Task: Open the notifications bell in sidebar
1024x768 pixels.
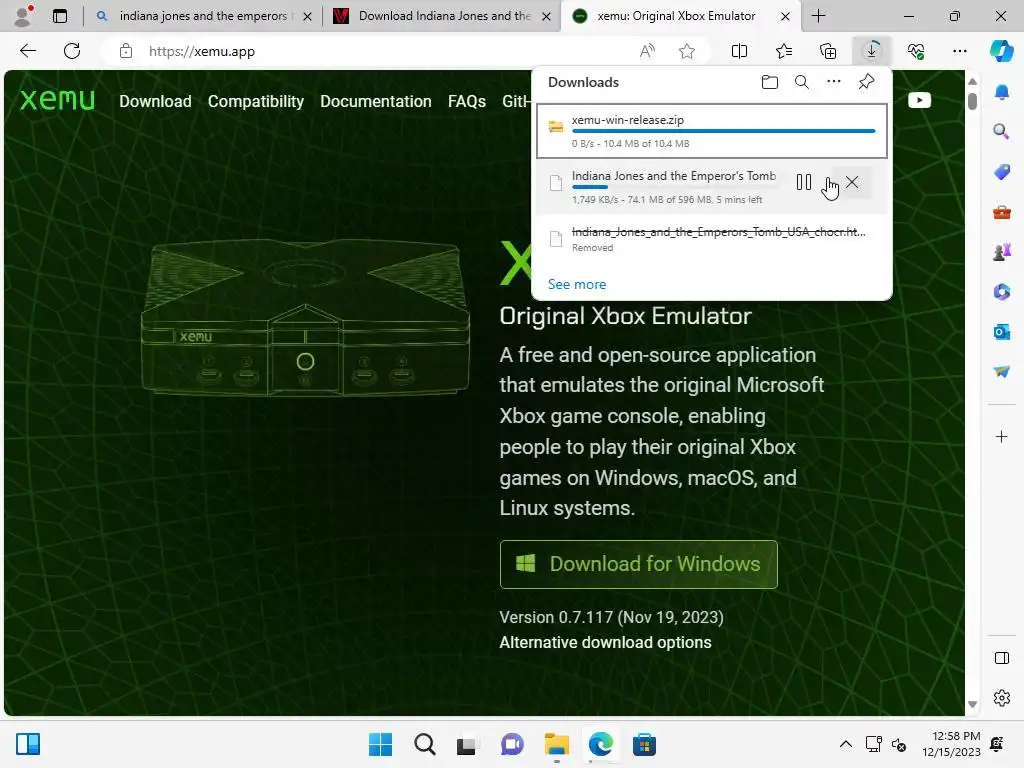Action: pyautogui.click(x=1001, y=91)
